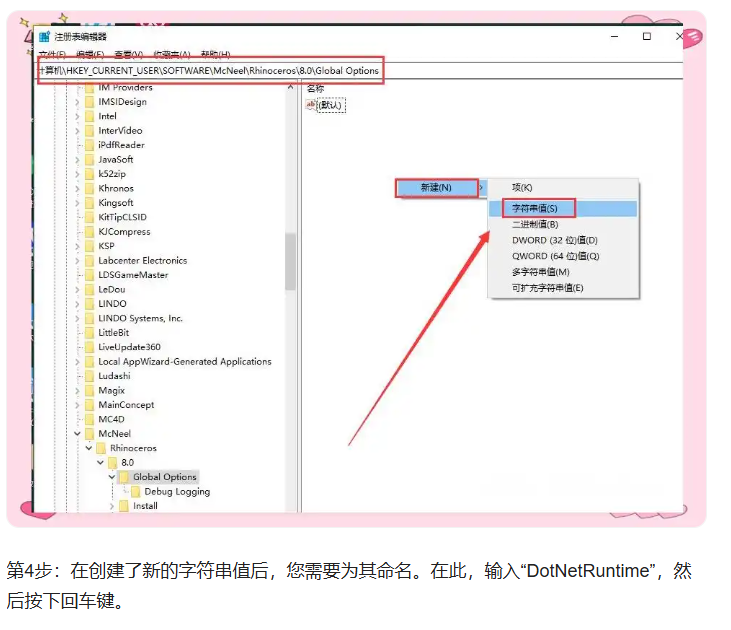
Task: Choose 可扩充字符串值(E) from the submenu
Action: tap(548, 288)
